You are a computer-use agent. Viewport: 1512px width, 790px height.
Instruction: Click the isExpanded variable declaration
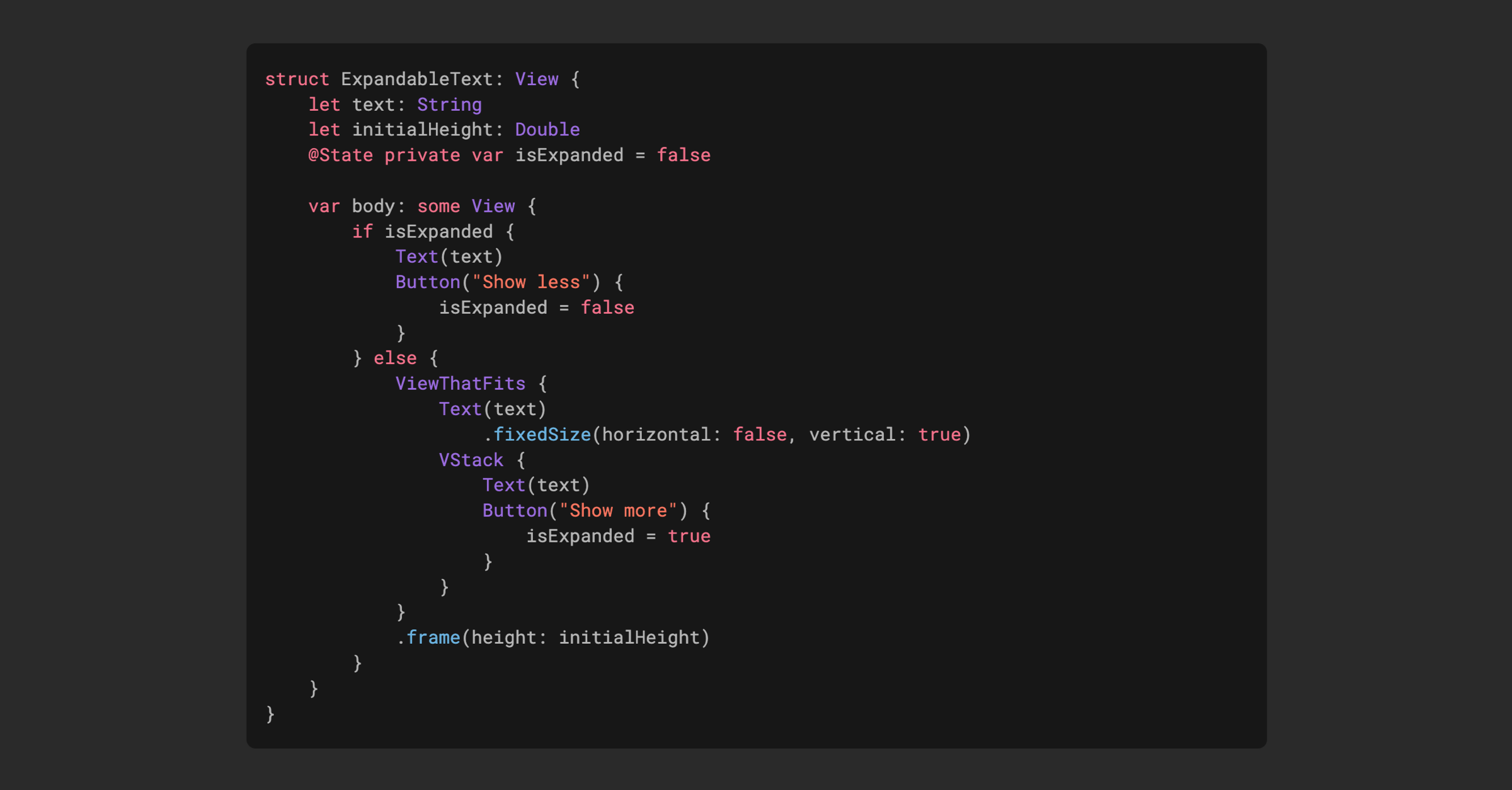[568, 155]
